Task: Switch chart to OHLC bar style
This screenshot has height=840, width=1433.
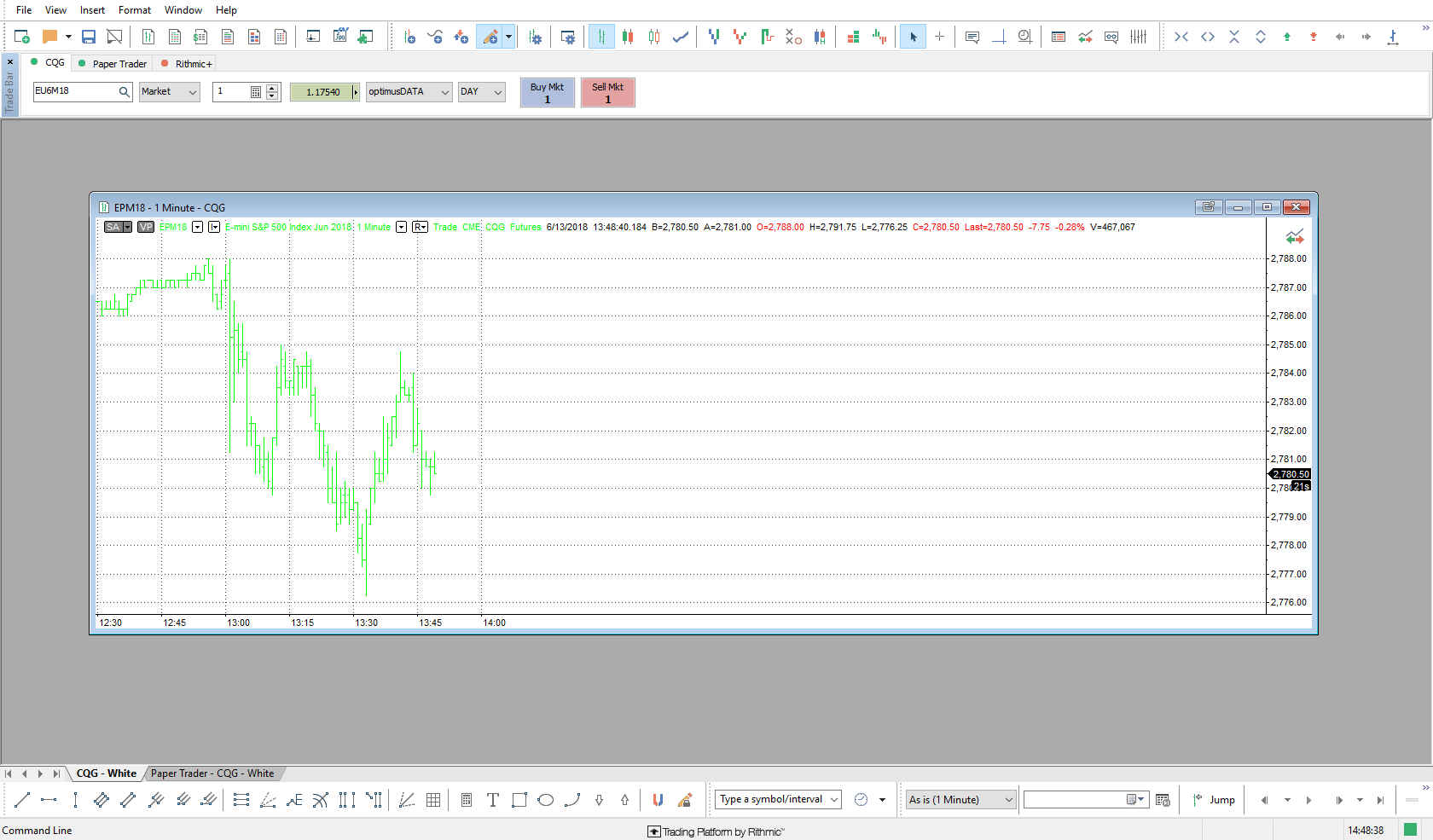Action: [601, 37]
